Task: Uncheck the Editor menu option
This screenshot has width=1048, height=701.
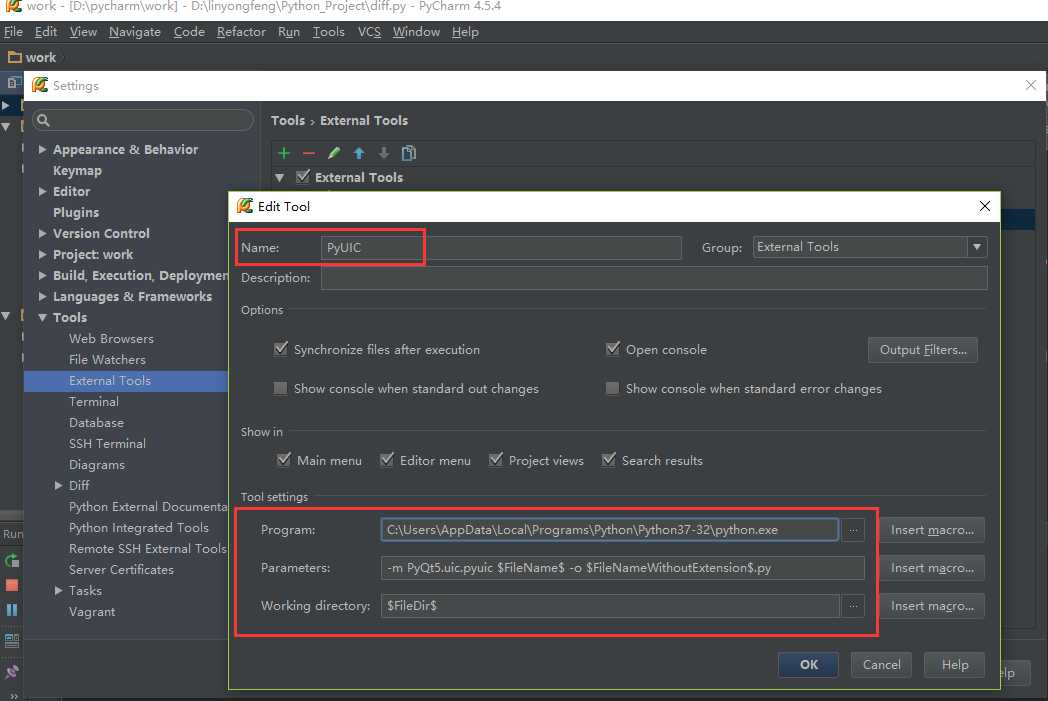Action: (386, 460)
